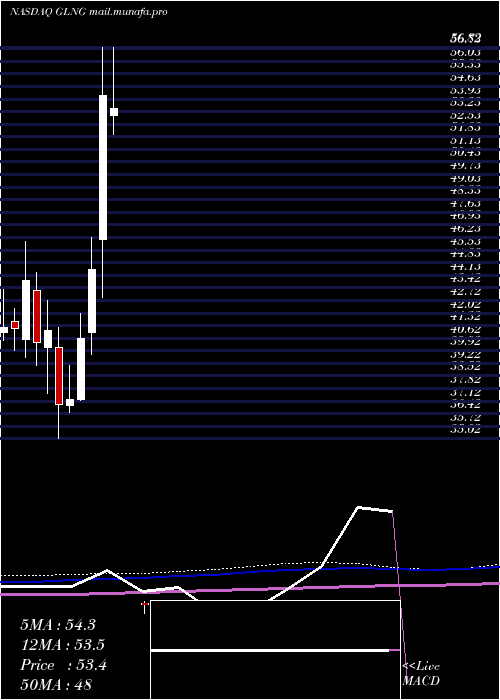Viewport: 500px width, 700px height.
Task: Select the last small white candlestick
Action: tap(114, 112)
